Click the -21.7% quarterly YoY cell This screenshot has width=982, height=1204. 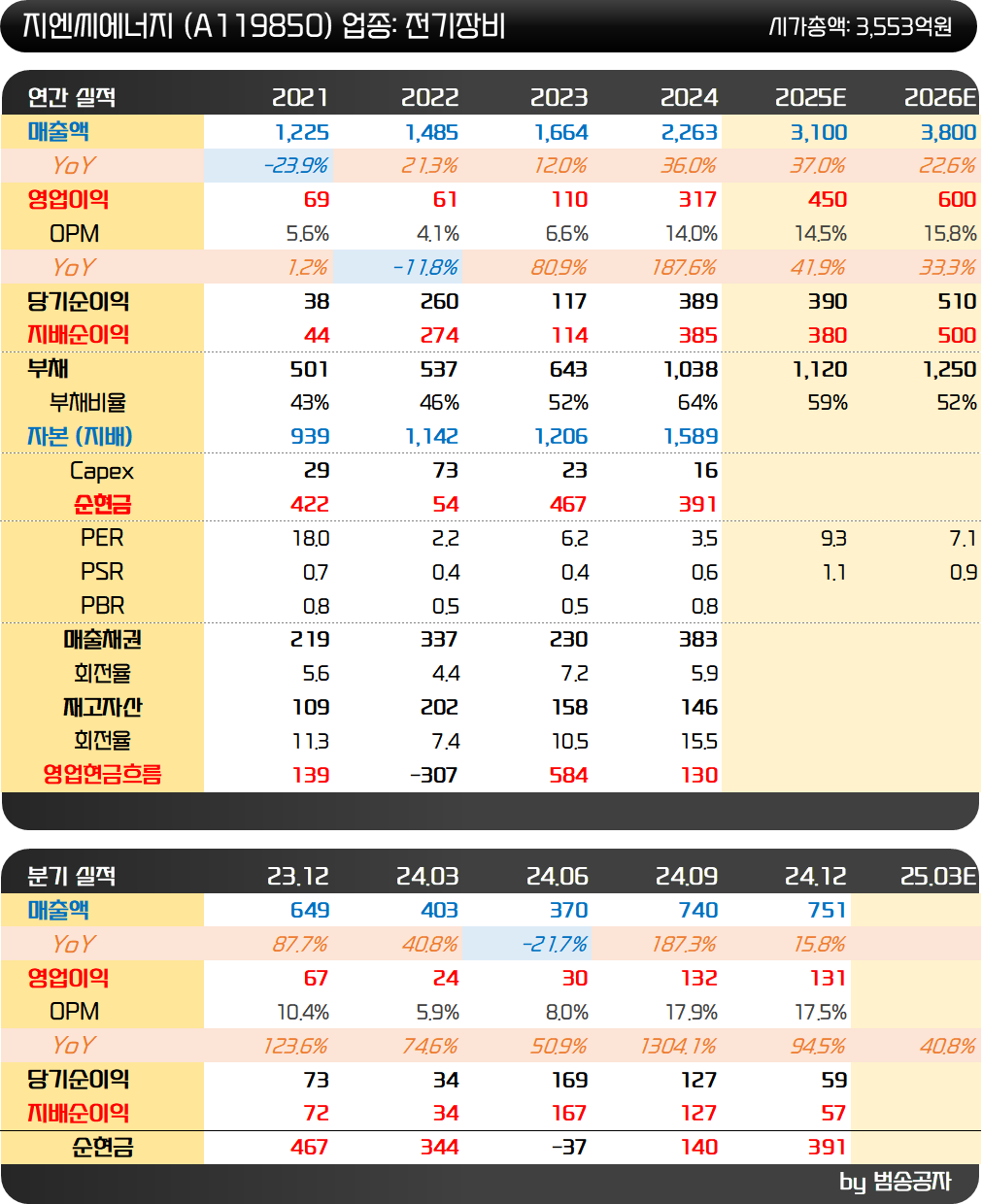point(555,945)
